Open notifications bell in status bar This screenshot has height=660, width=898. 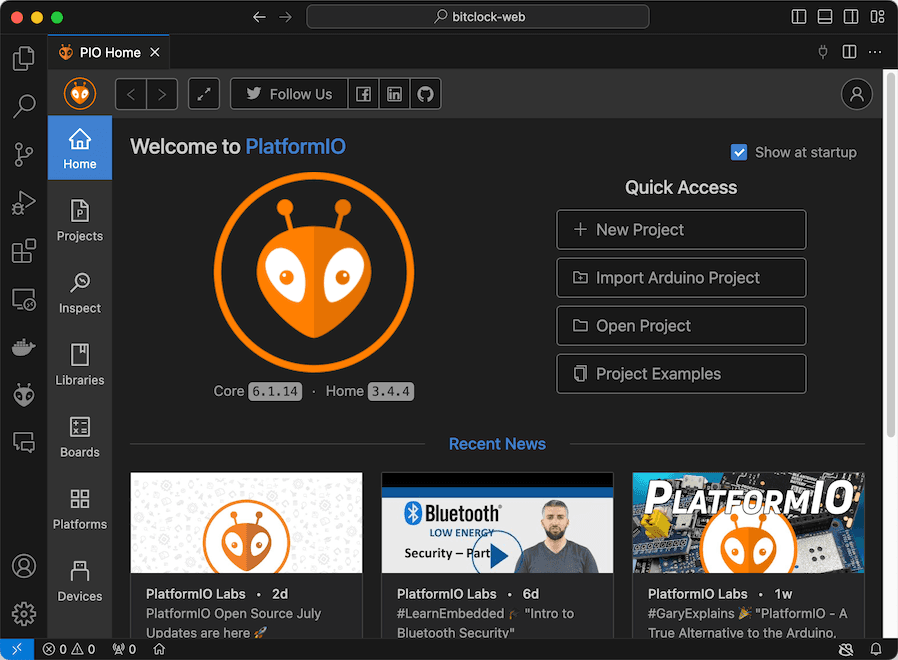point(876,649)
